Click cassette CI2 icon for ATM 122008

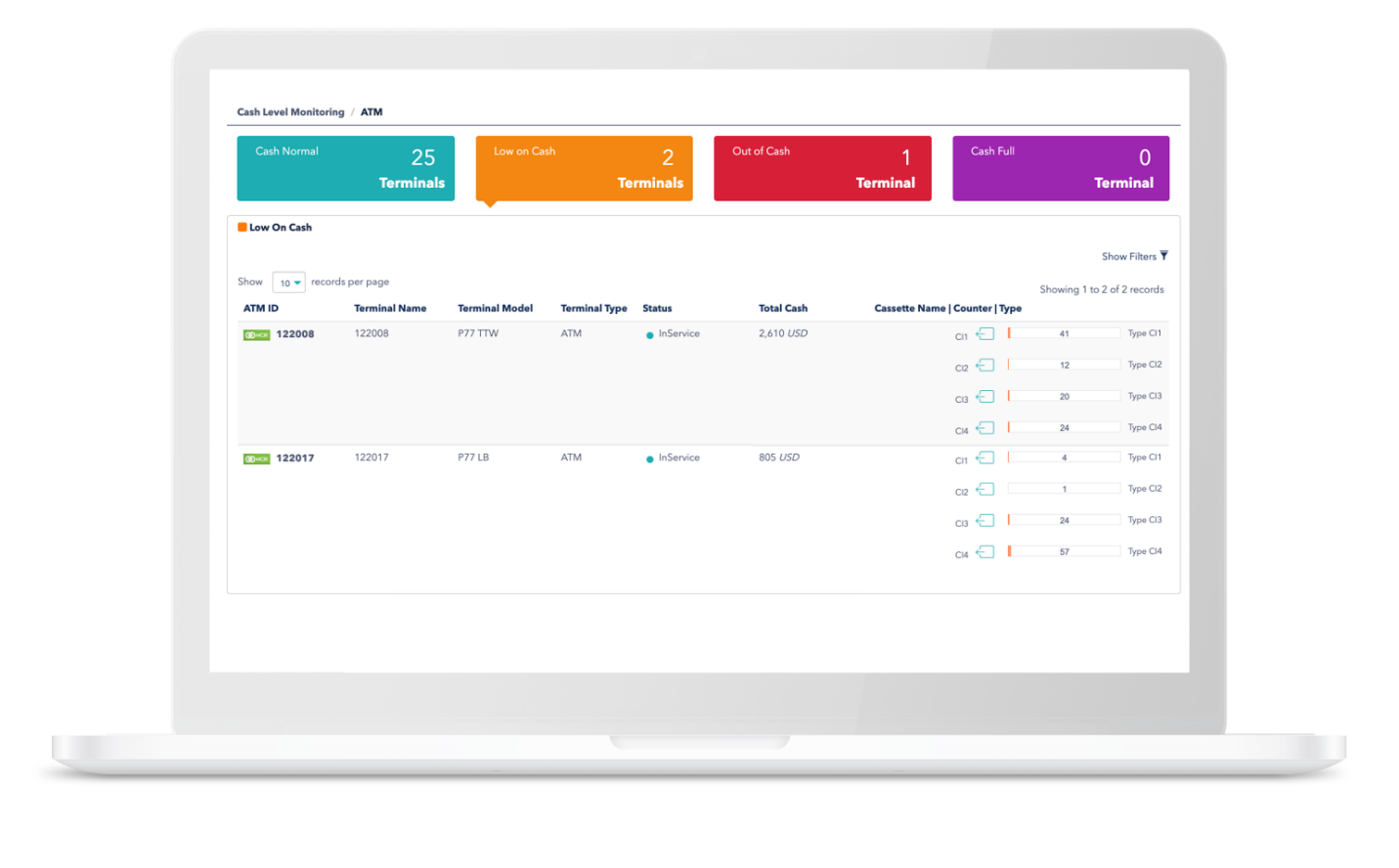(x=985, y=366)
